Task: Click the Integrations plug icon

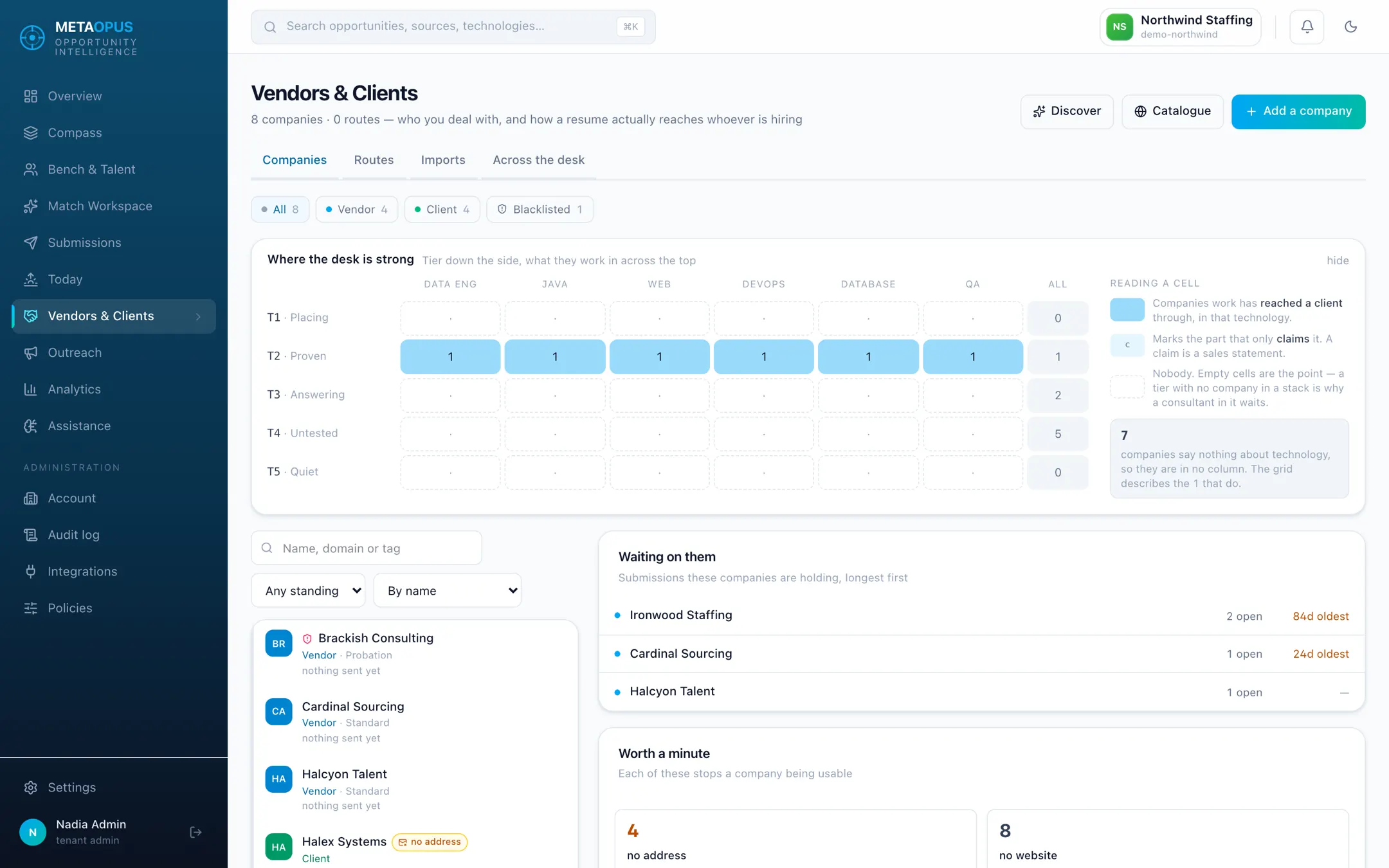Action: click(x=31, y=572)
